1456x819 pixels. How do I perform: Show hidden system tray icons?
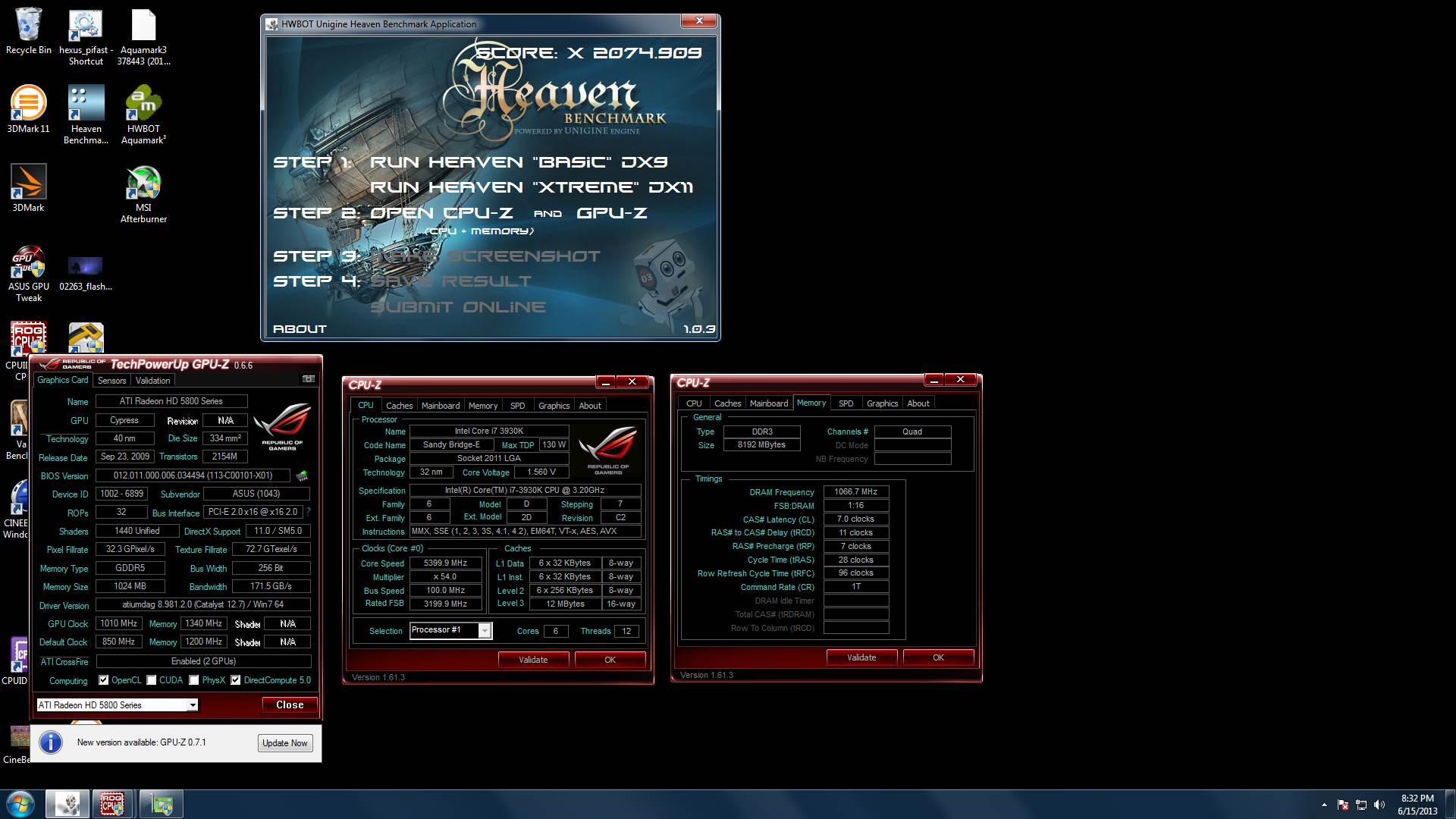point(1324,805)
